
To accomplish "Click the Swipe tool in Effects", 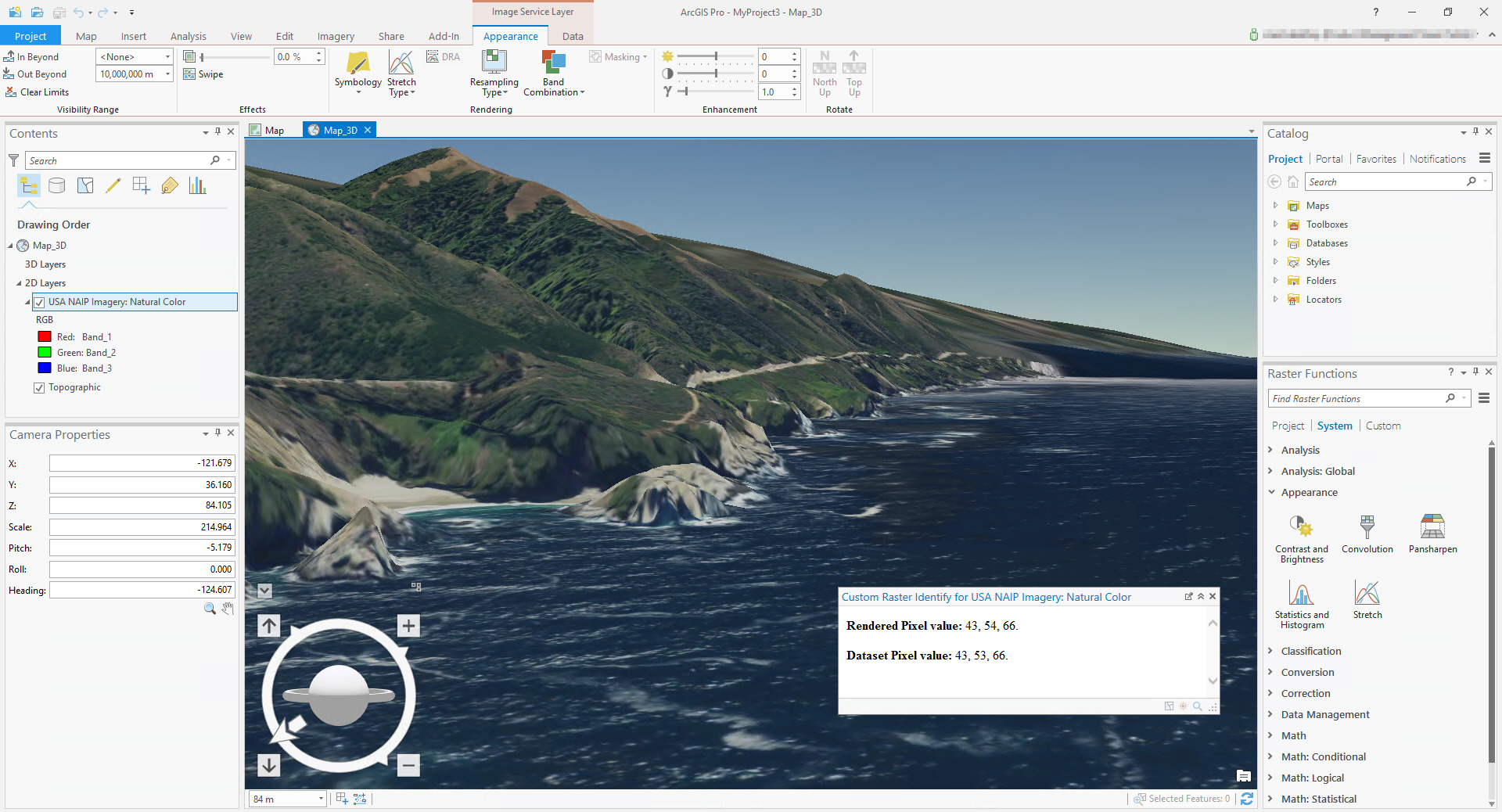I will tap(203, 74).
